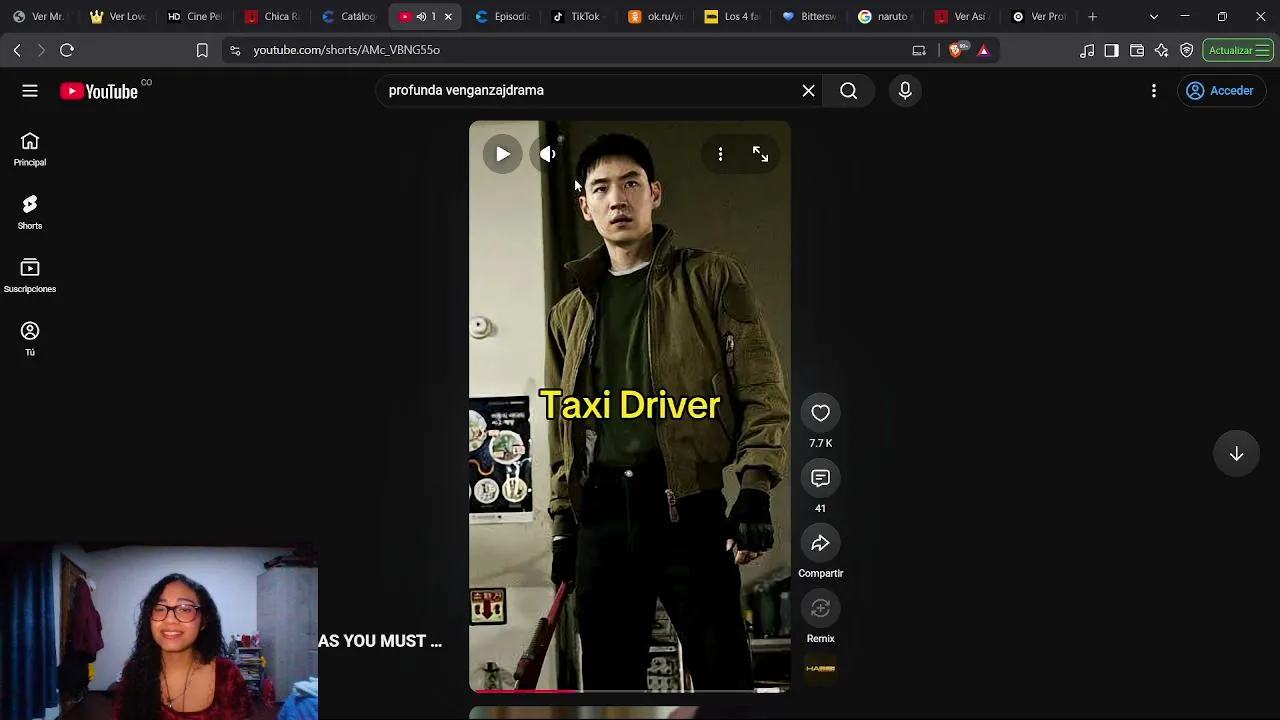Start voice search with the microphone

[x=905, y=91]
